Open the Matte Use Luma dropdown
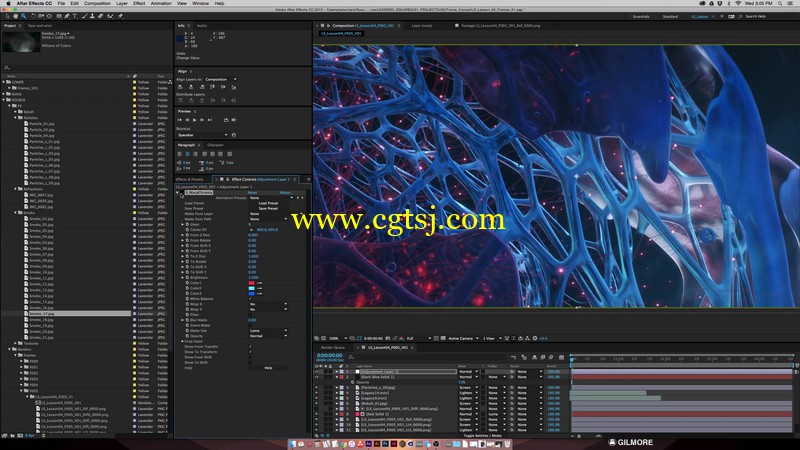Screen dimensions: 800x450 click(268, 331)
